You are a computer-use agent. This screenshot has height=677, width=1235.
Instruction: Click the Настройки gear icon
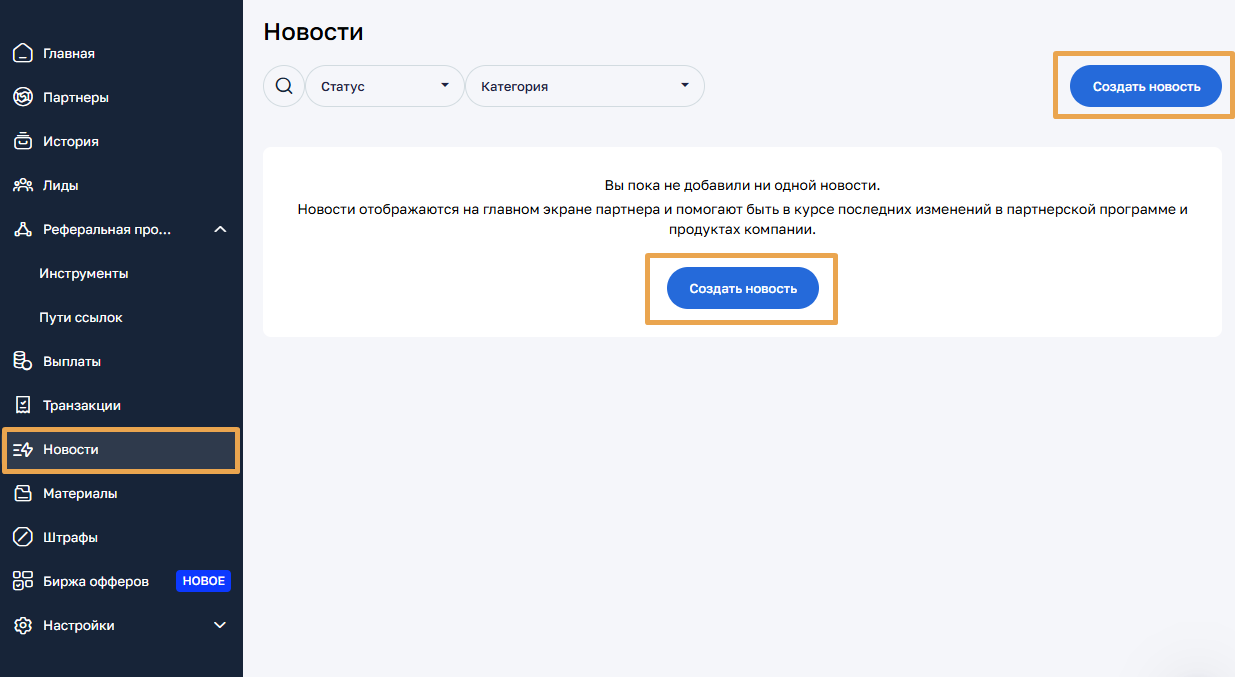click(x=23, y=626)
